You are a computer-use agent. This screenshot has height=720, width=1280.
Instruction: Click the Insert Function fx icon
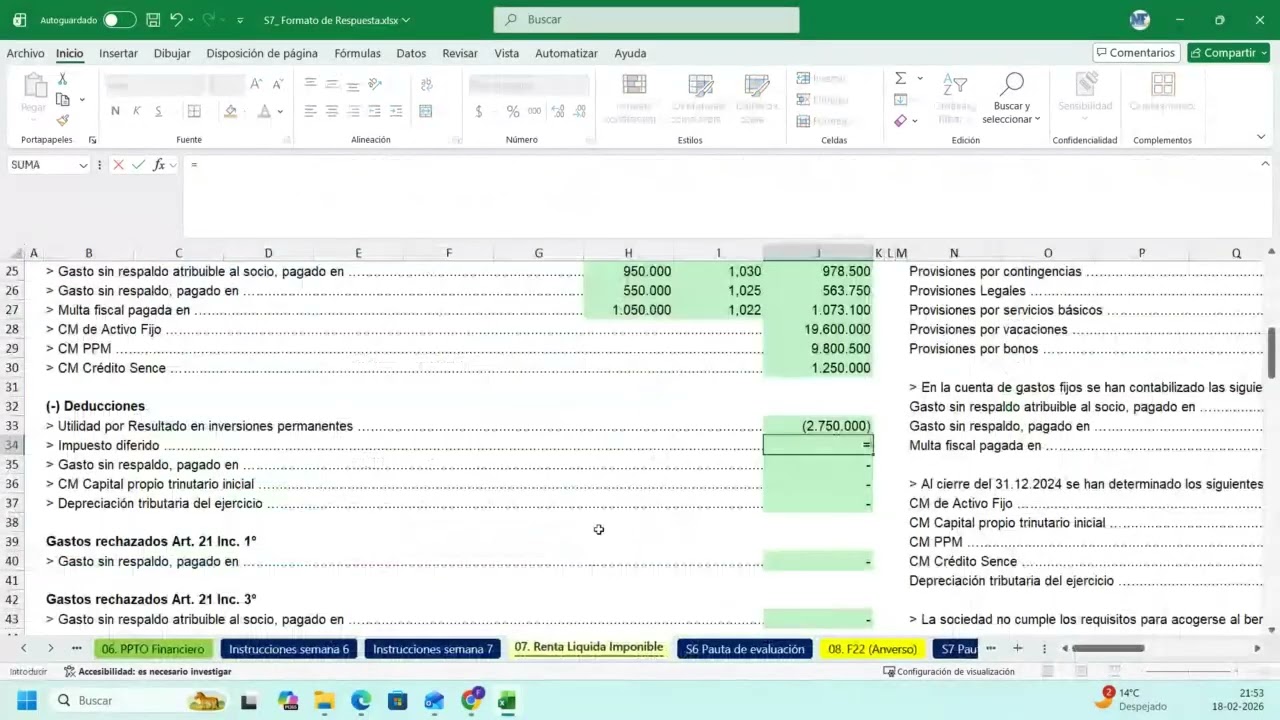pos(159,165)
